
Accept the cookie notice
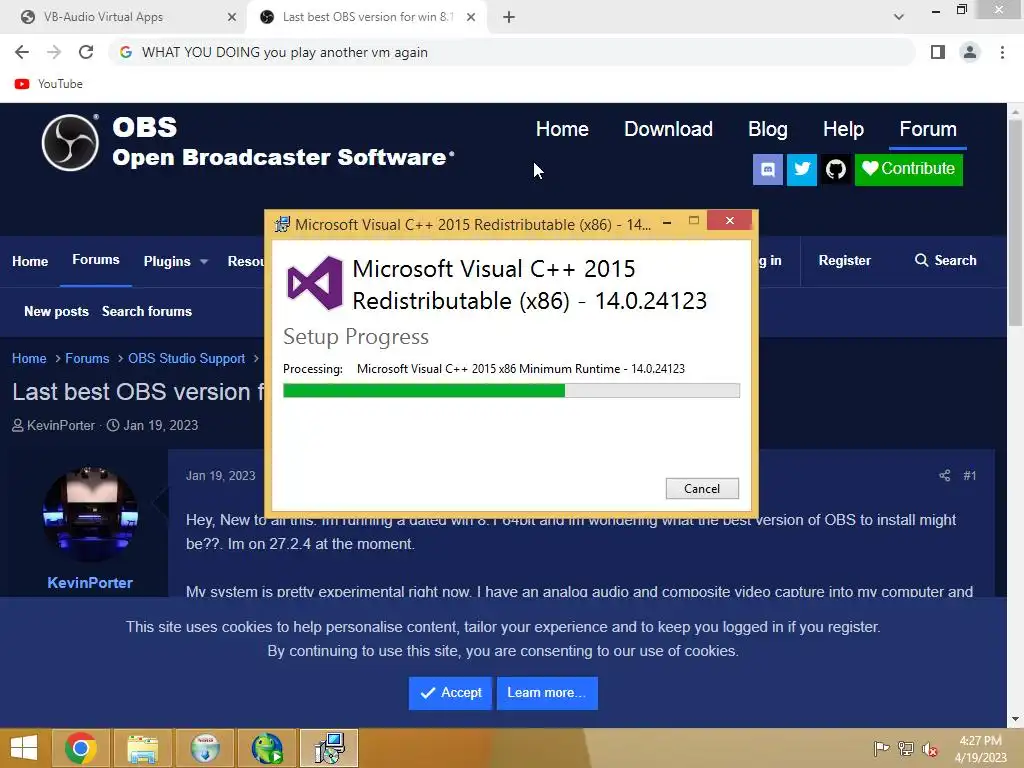tap(451, 693)
